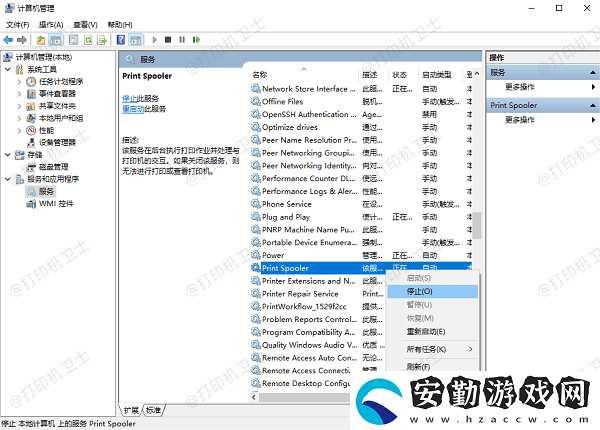Click the gear icon beside Plug and Play
The width and height of the screenshot is (600, 430).
coord(256,217)
